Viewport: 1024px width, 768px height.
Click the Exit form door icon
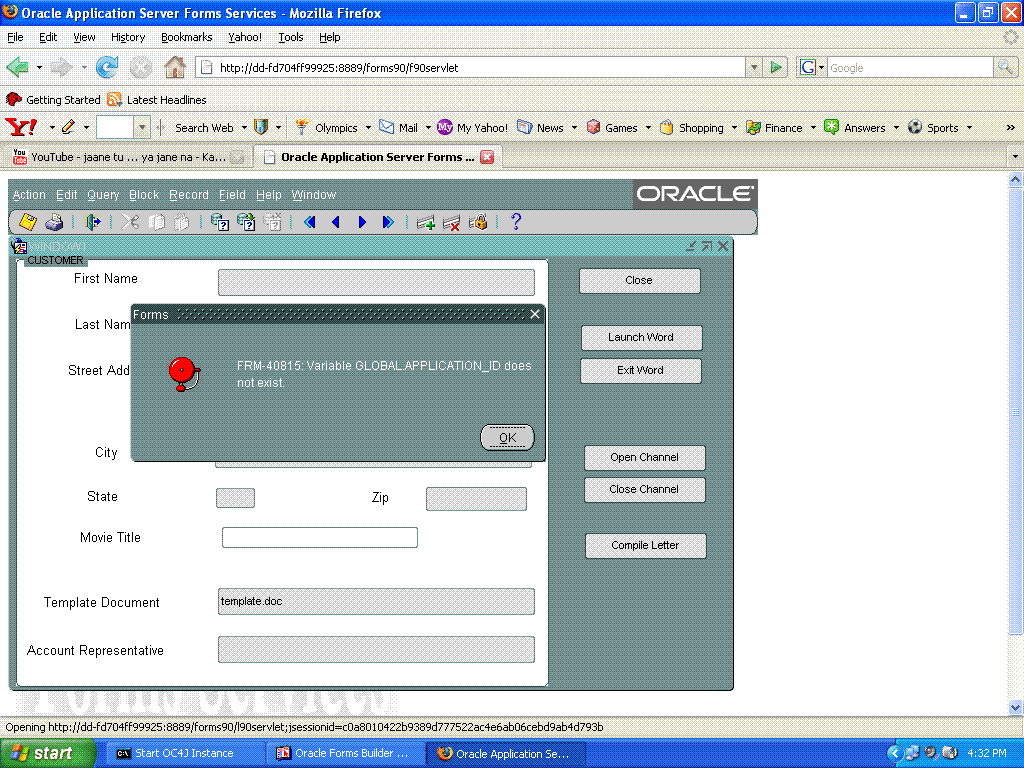pos(93,222)
